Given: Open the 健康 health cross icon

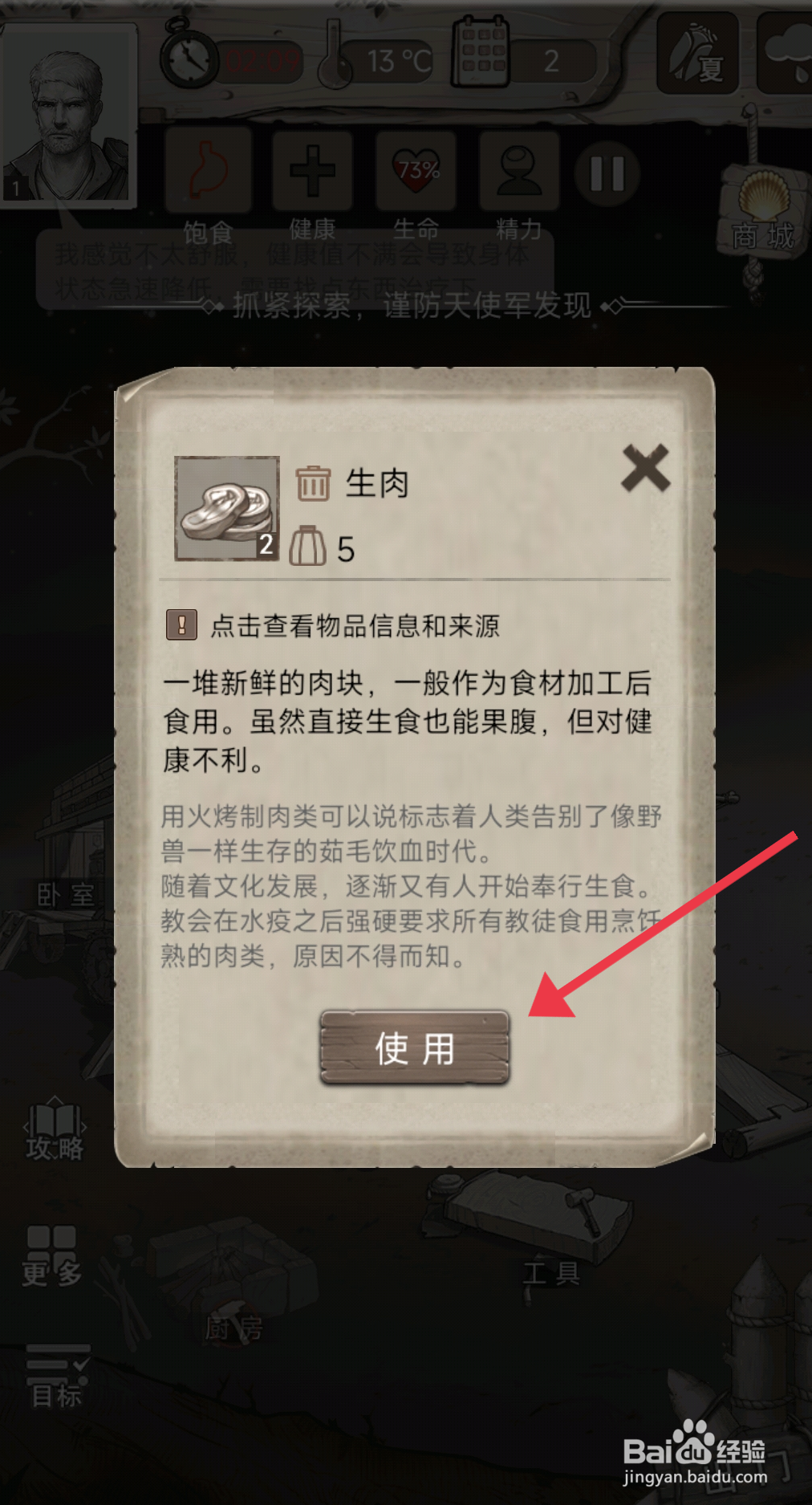Looking at the screenshot, I should click(x=312, y=172).
